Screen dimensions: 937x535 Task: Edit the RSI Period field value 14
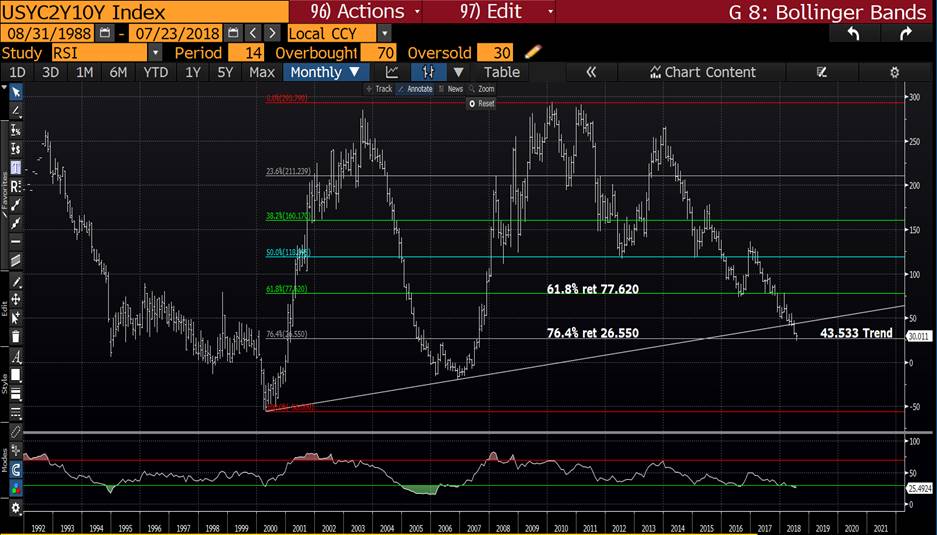tap(246, 53)
